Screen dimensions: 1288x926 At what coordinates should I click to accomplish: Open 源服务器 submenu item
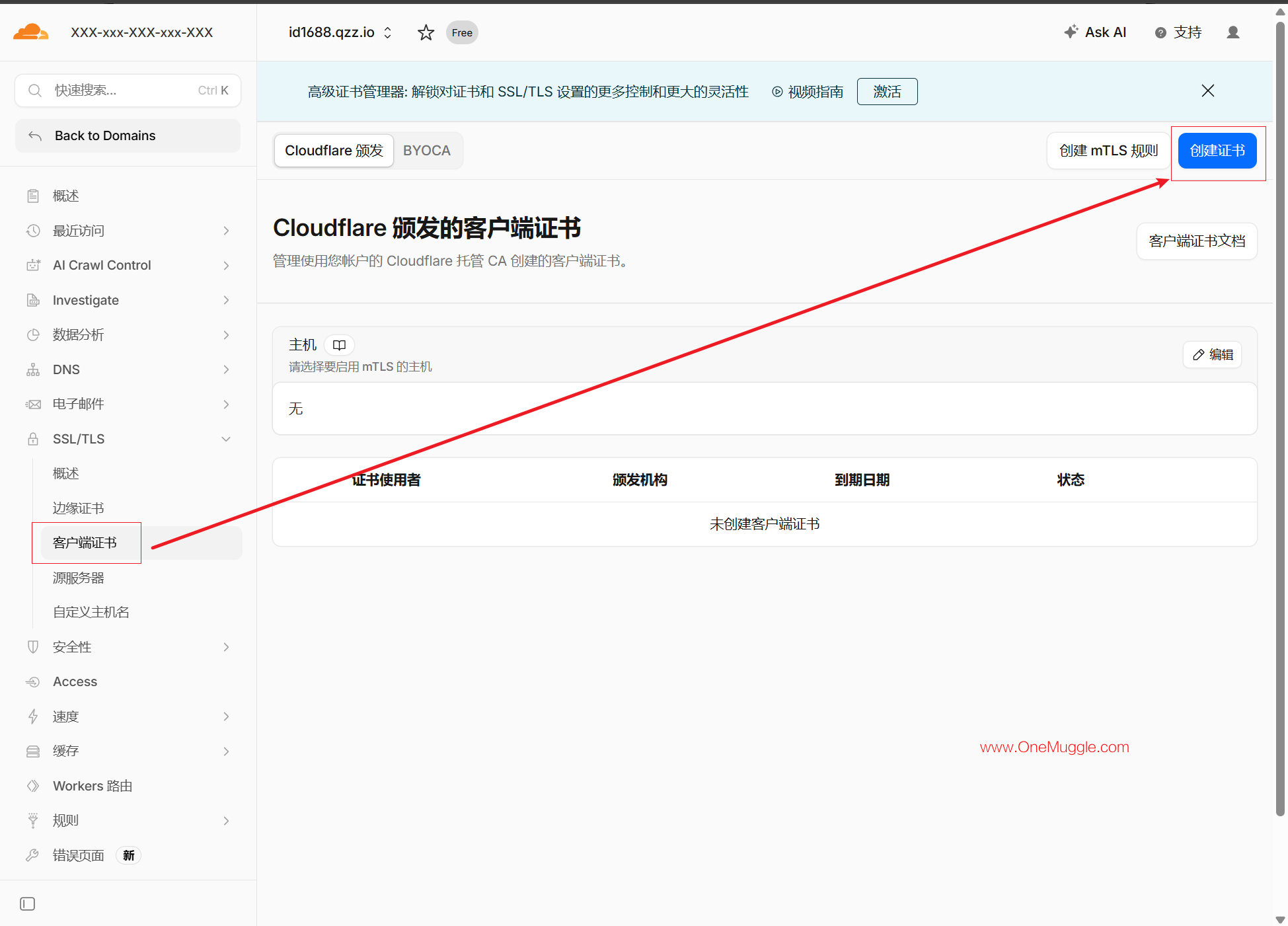pos(78,578)
